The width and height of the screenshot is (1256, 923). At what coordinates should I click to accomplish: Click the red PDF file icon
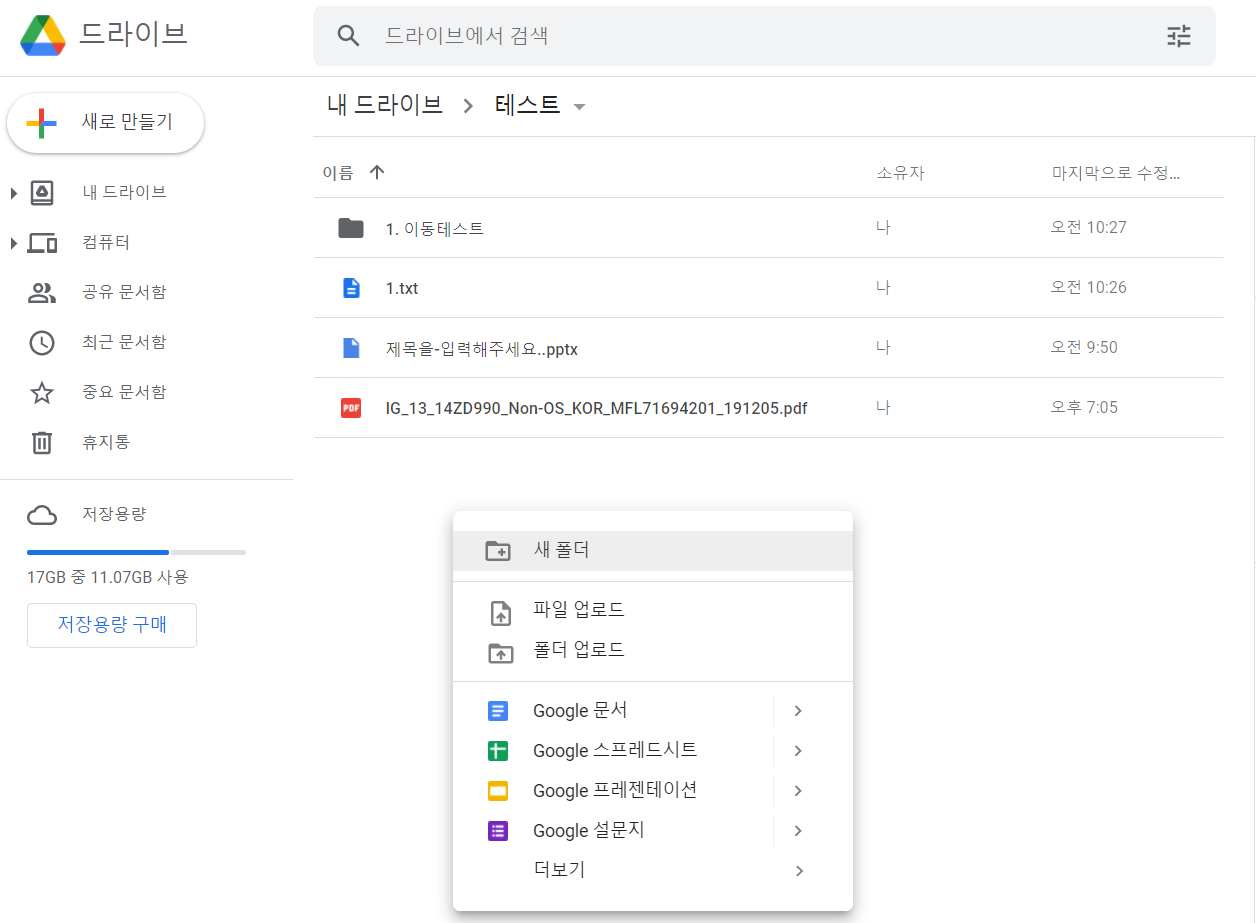pos(351,408)
